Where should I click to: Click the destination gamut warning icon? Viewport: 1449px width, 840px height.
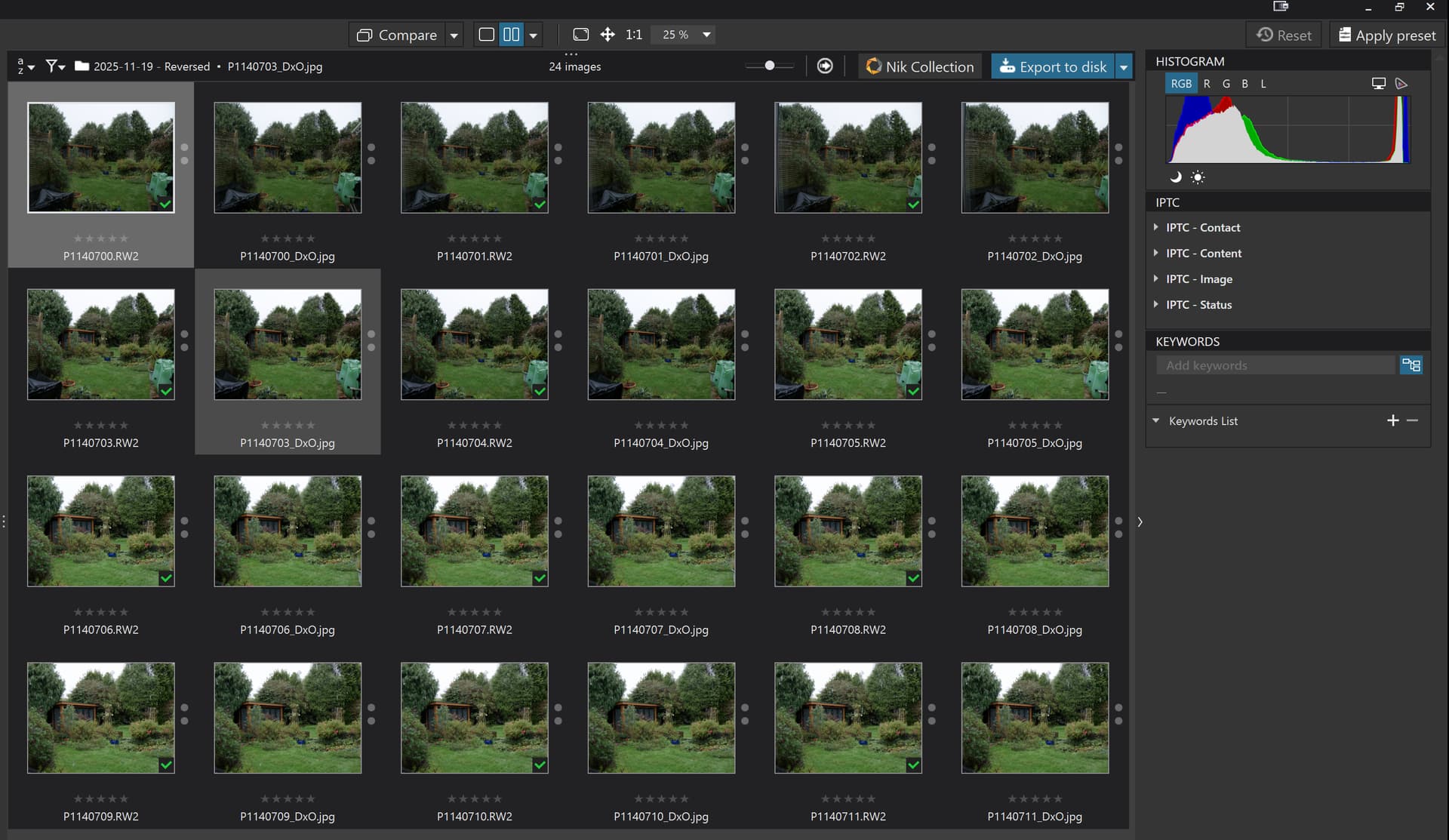pyautogui.click(x=1401, y=84)
